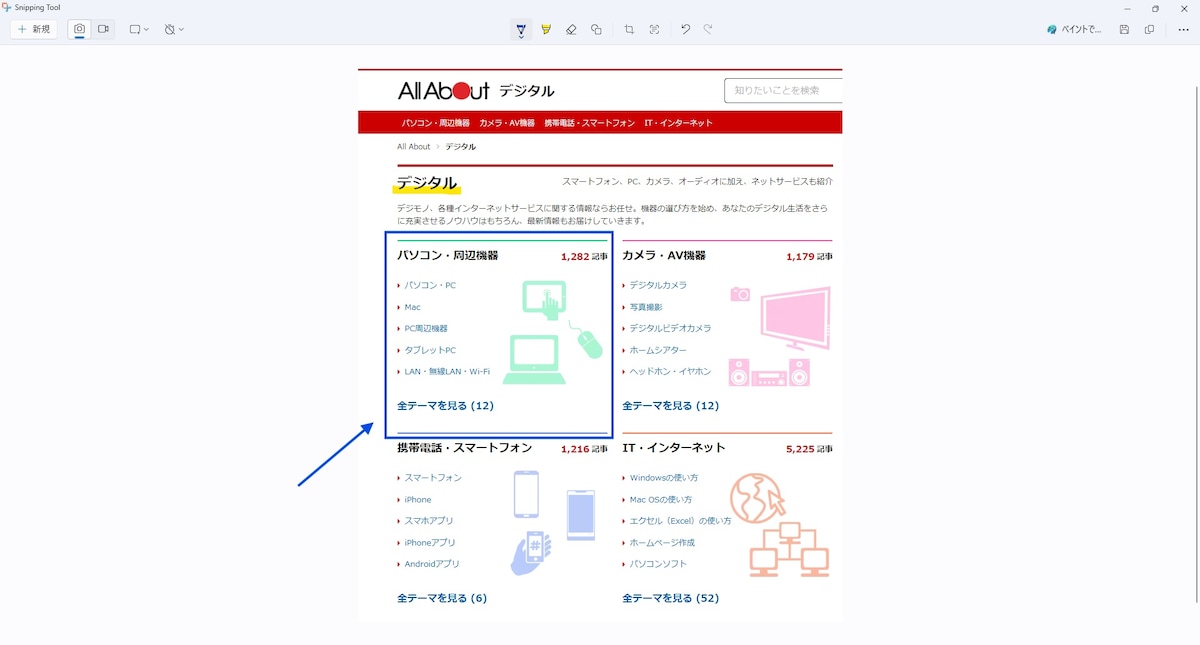
Task: Click the vertical scrollbar on the right
Action: pyautogui.click(x=1195, y=343)
